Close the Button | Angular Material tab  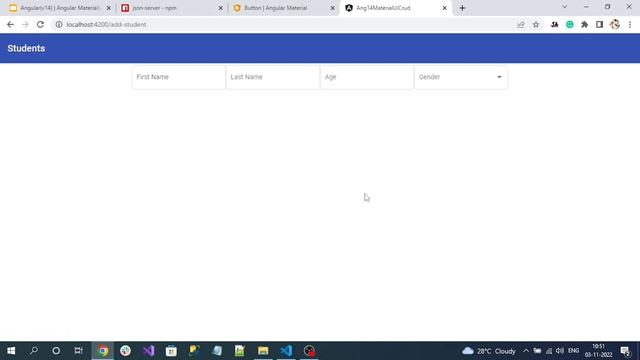tap(332, 8)
